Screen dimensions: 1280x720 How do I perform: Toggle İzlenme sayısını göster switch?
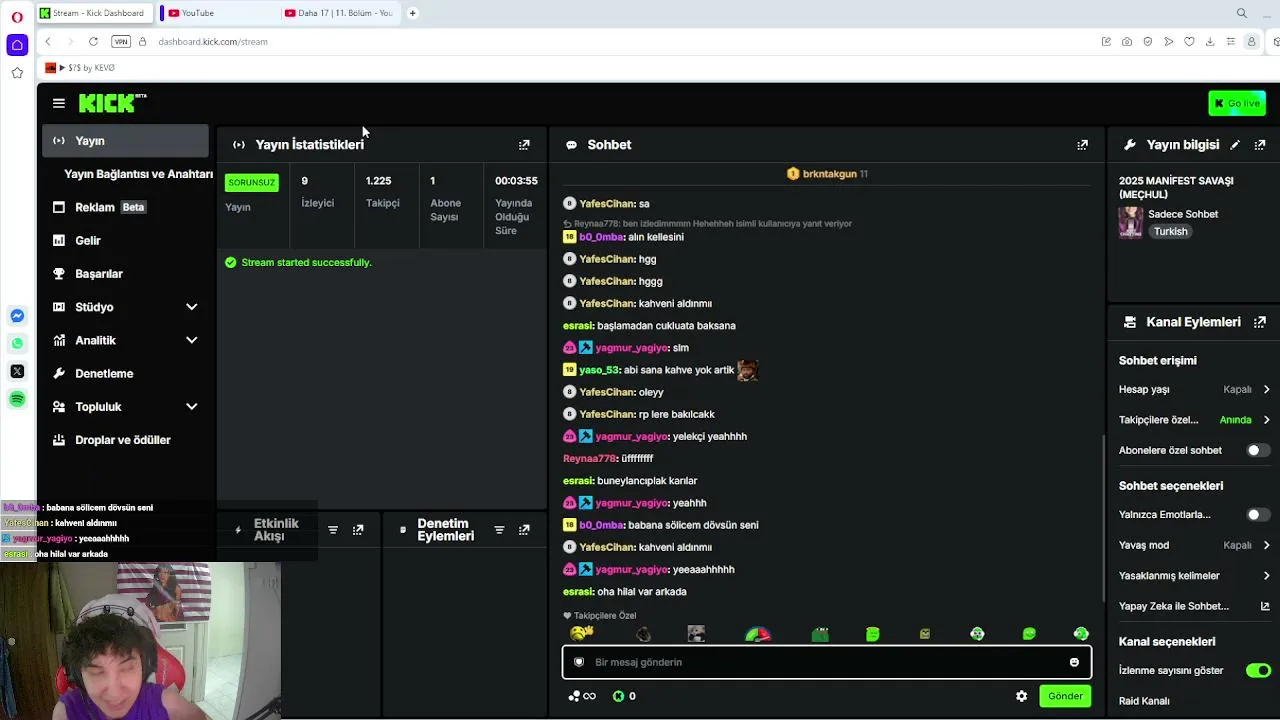1258,670
